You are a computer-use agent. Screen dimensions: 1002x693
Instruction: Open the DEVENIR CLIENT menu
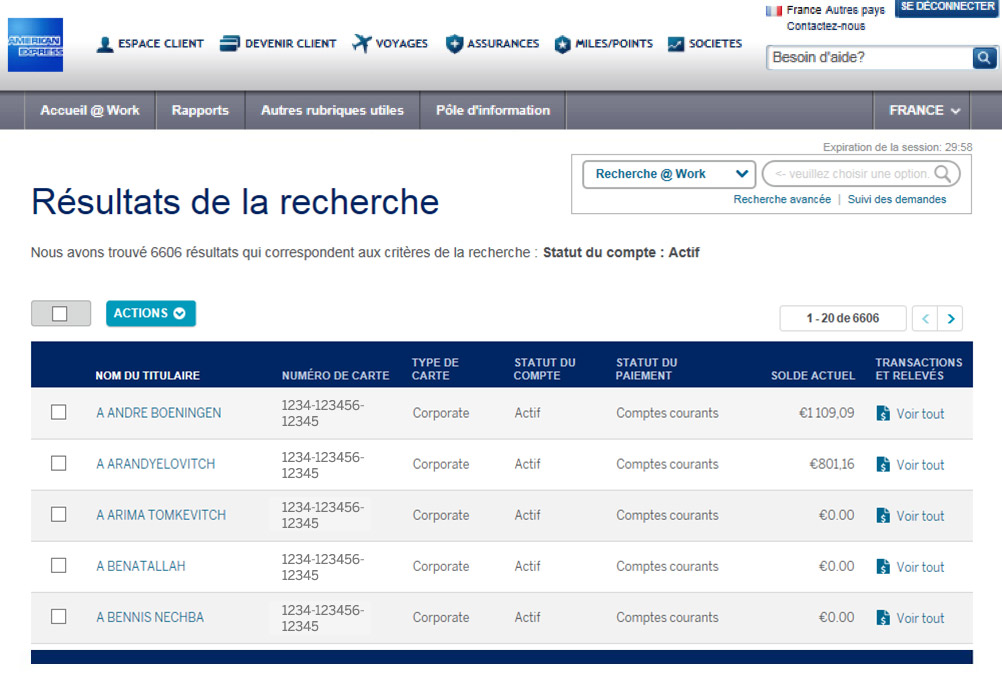291,43
